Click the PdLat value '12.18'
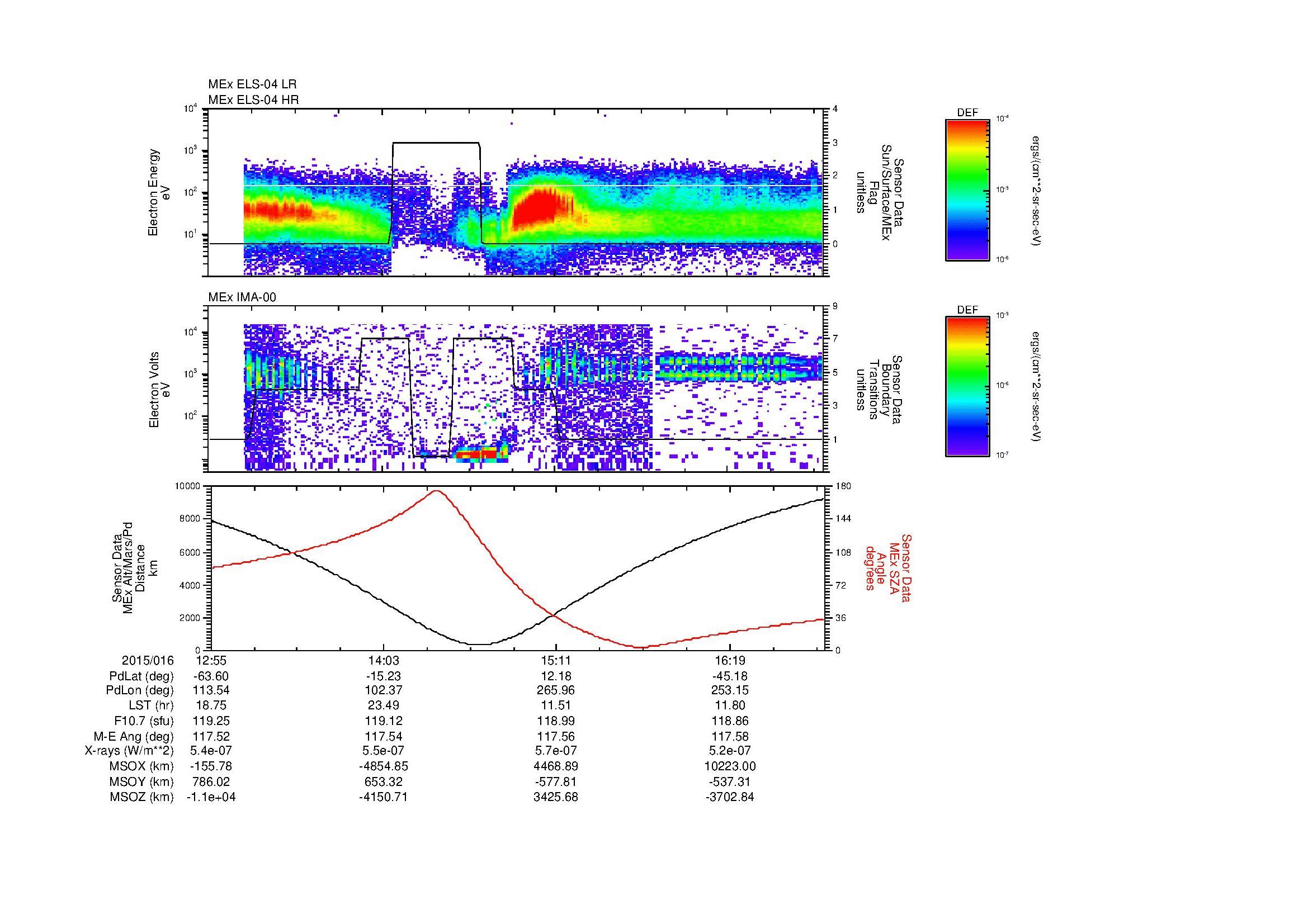This screenshot has width=1308, height=924. 556,676
